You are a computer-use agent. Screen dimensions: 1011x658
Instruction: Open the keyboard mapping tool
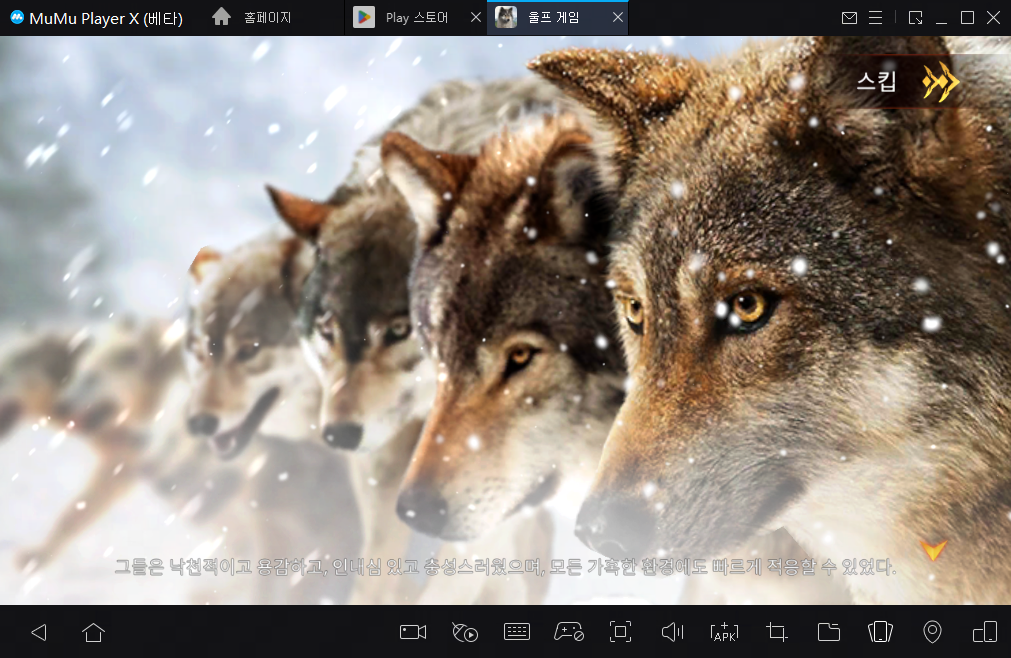[x=517, y=632]
